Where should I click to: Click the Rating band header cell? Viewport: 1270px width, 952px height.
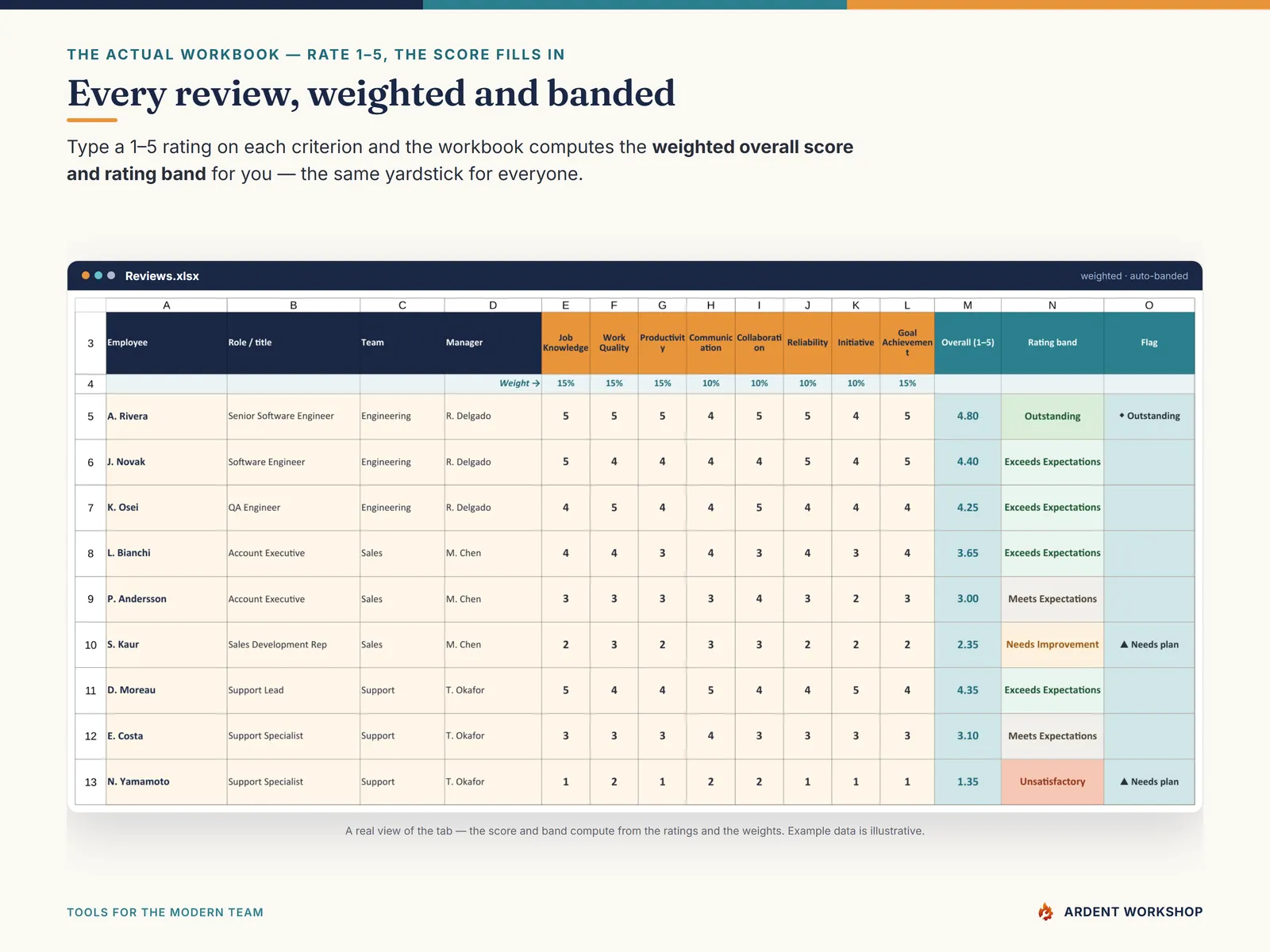tap(1053, 343)
